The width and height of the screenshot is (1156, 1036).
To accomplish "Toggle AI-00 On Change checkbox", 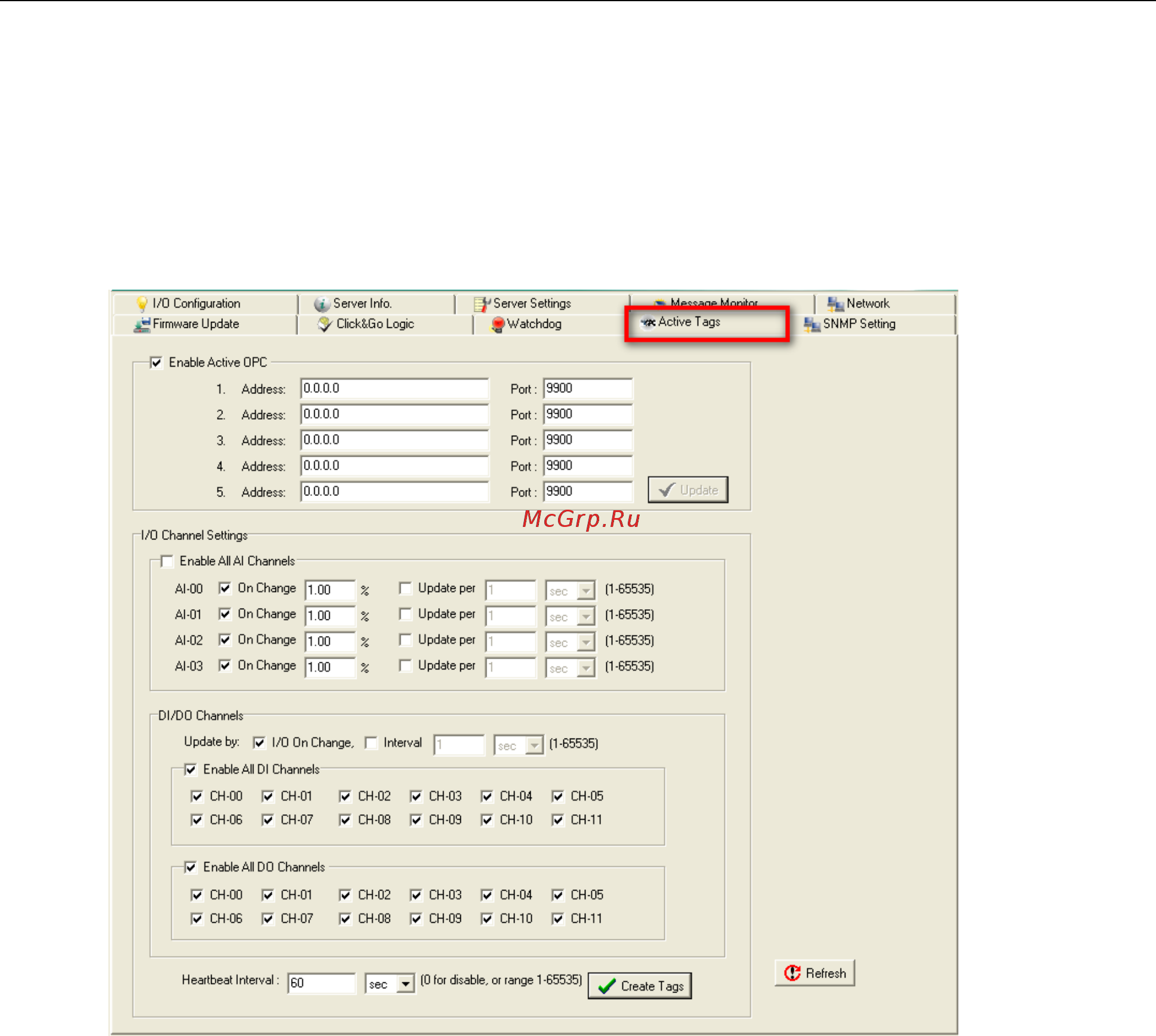I will pyautogui.click(x=225, y=588).
